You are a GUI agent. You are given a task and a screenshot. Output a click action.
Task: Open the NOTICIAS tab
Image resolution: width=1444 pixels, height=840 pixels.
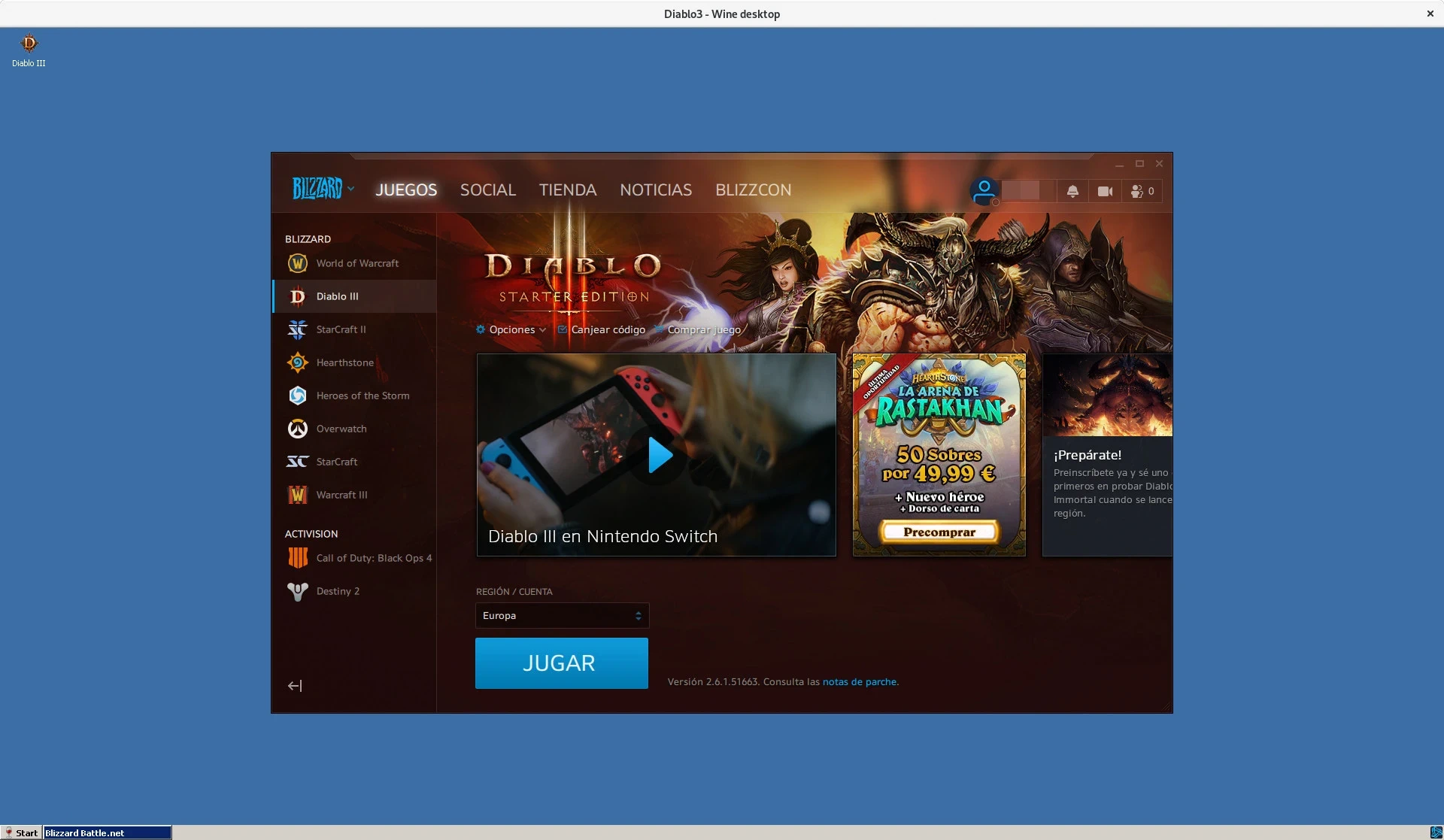pyautogui.click(x=655, y=190)
